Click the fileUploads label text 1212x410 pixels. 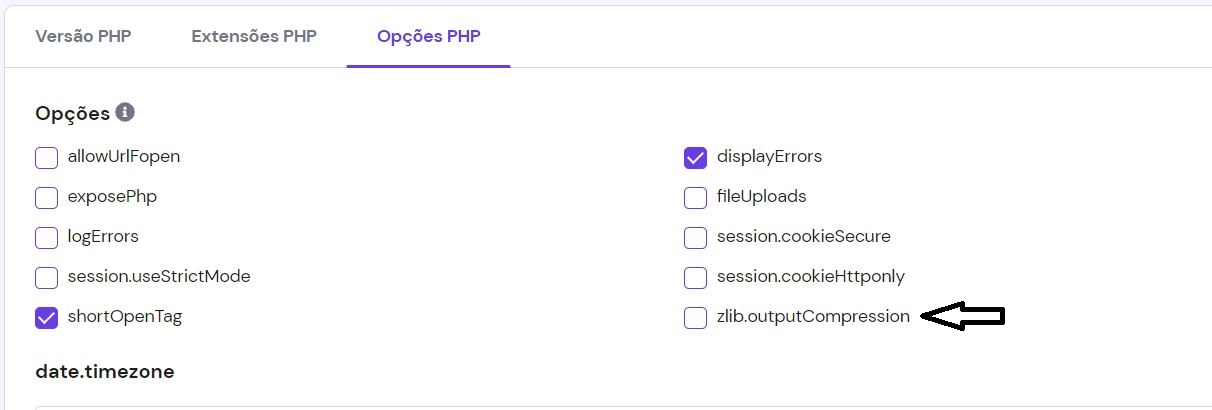(x=761, y=196)
